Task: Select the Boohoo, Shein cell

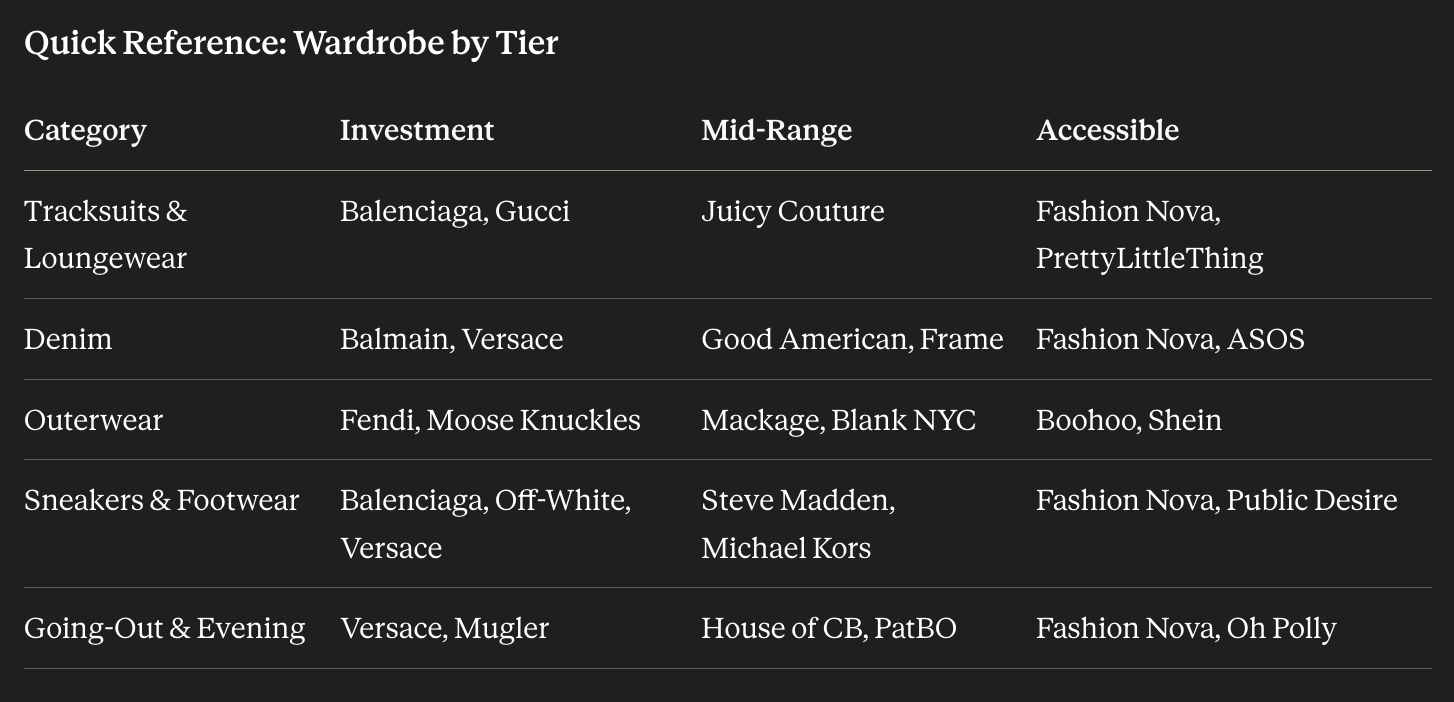Action: click(x=1129, y=420)
